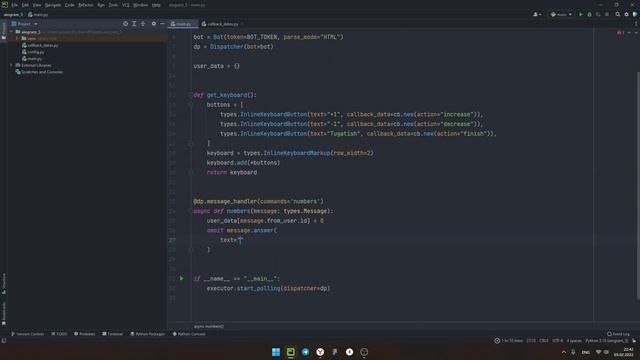Open Version Control tool window
640x360 pixels.
click(x=27, y=334)
